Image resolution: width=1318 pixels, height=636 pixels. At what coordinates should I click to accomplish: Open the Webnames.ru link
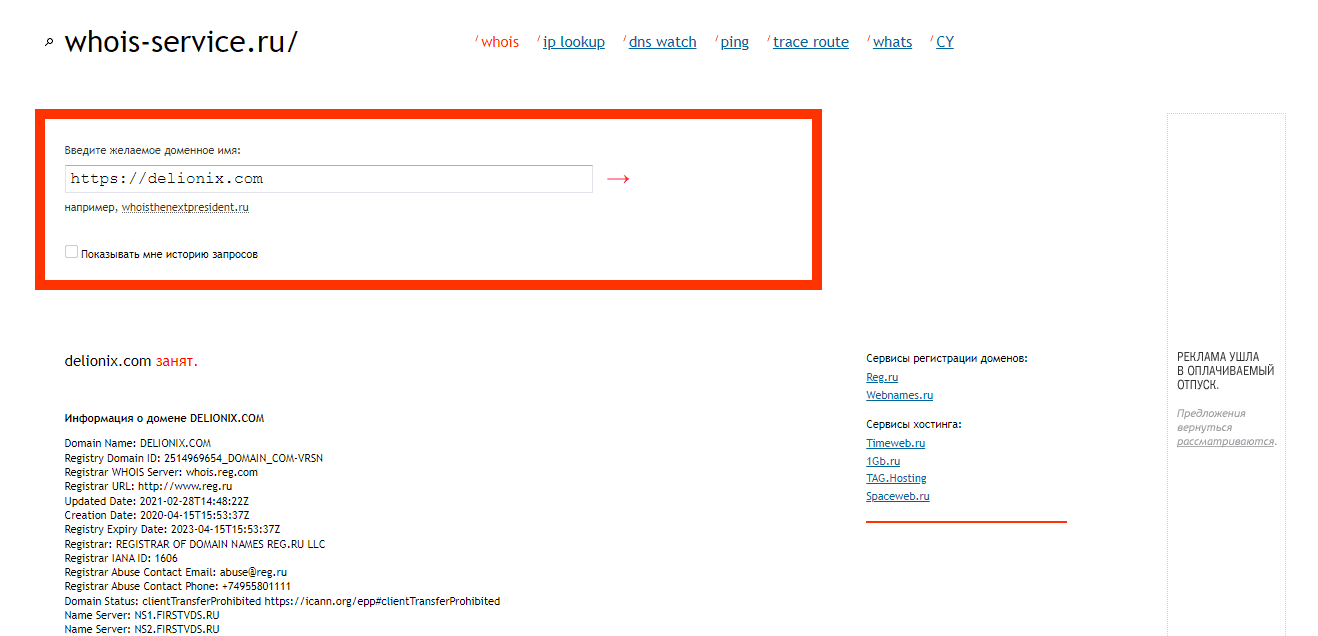(x=899, y=395)
